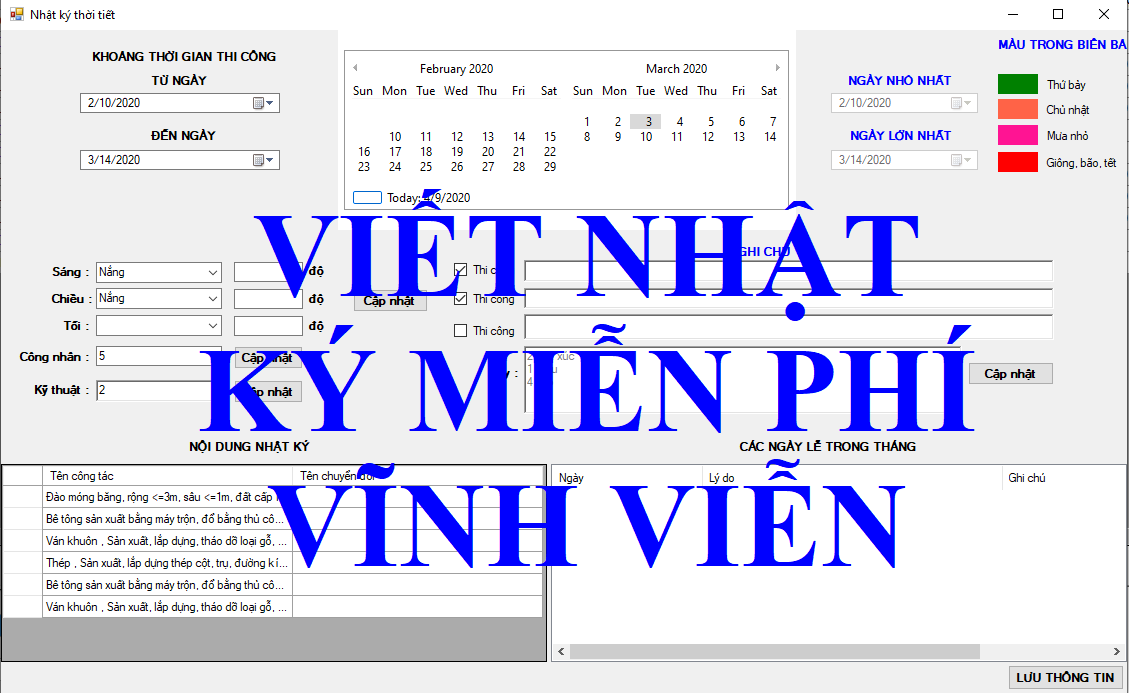1129x693 pixels.
Task: Expand the Tối weather dropdown
Action: tap(212, 326)
